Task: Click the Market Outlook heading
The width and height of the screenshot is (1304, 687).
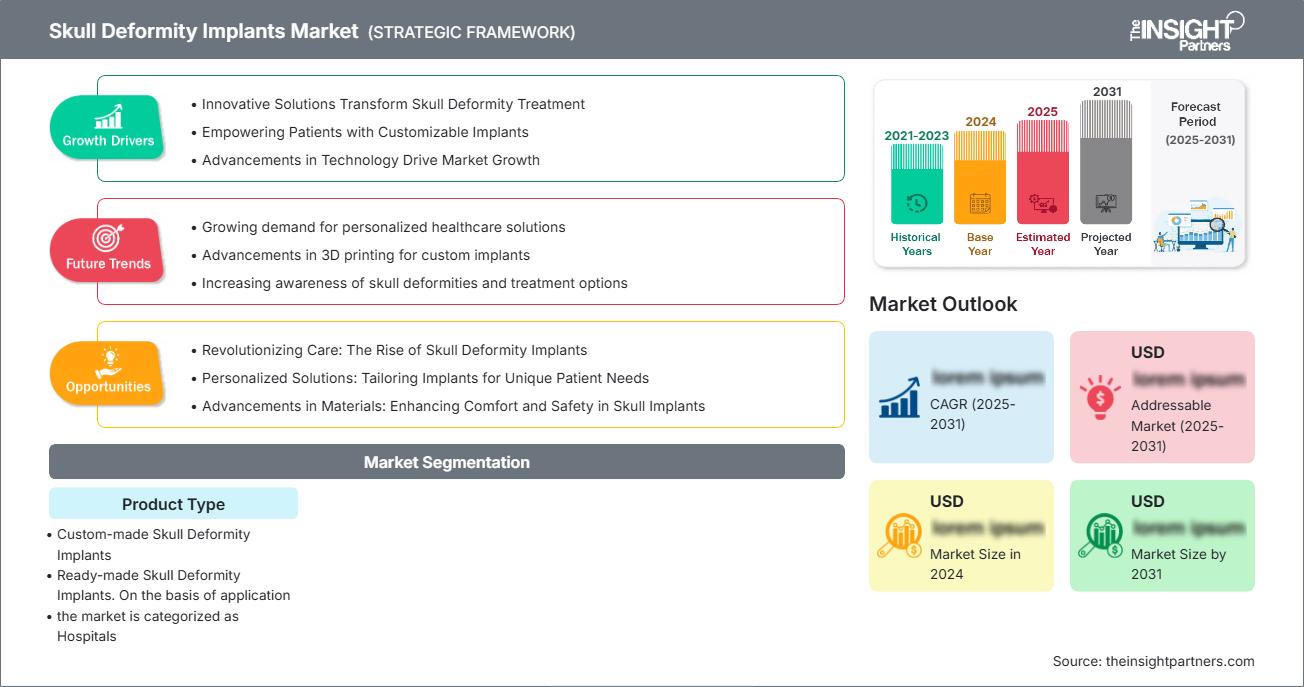Action: (x=943, y=304)
